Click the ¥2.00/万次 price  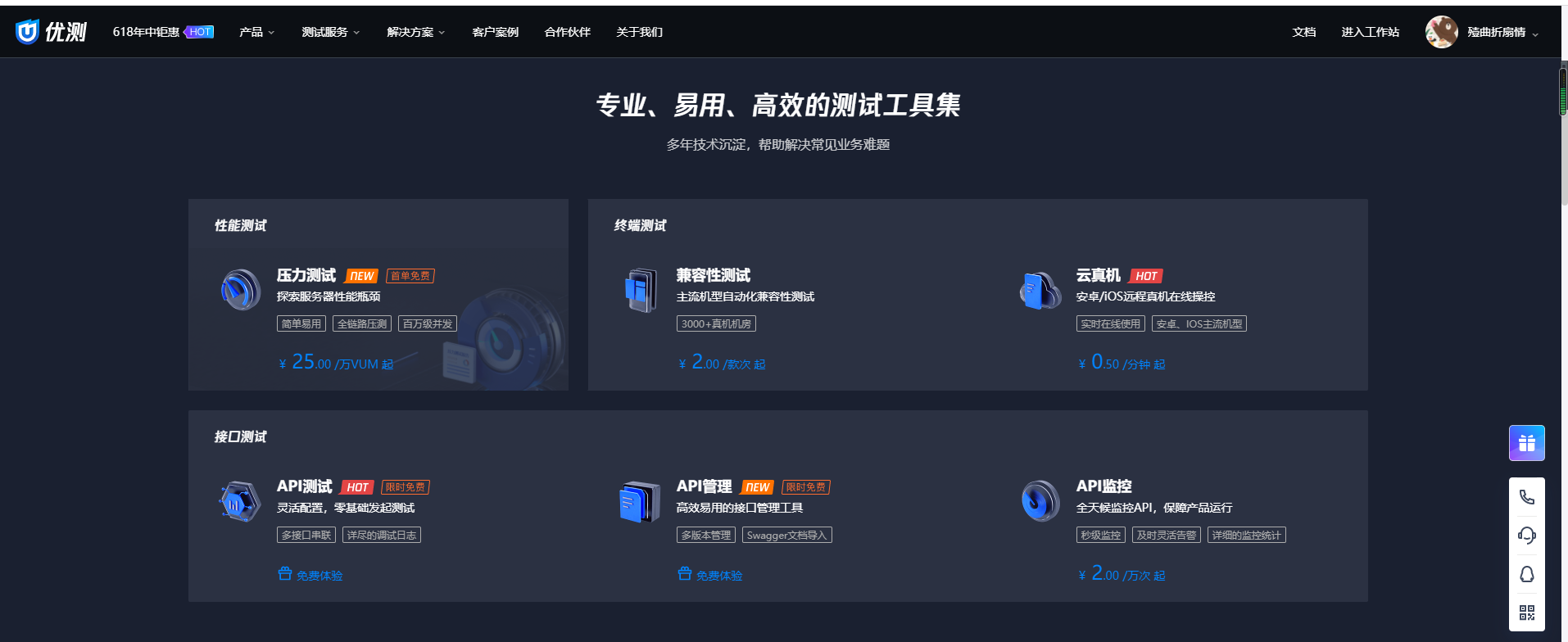point(1122,573)
